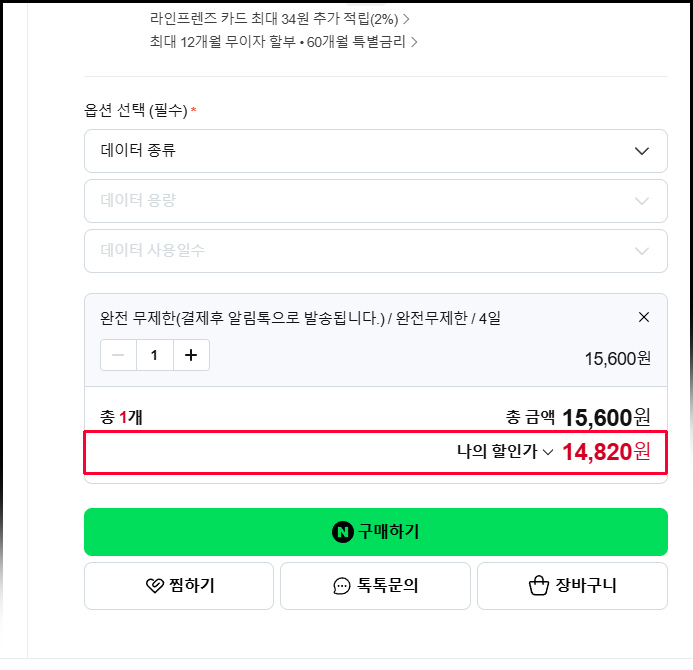Viewport: 693px width, 670px height.
Task: Click the quantity input field showing 1
Action: click(154, 355)
